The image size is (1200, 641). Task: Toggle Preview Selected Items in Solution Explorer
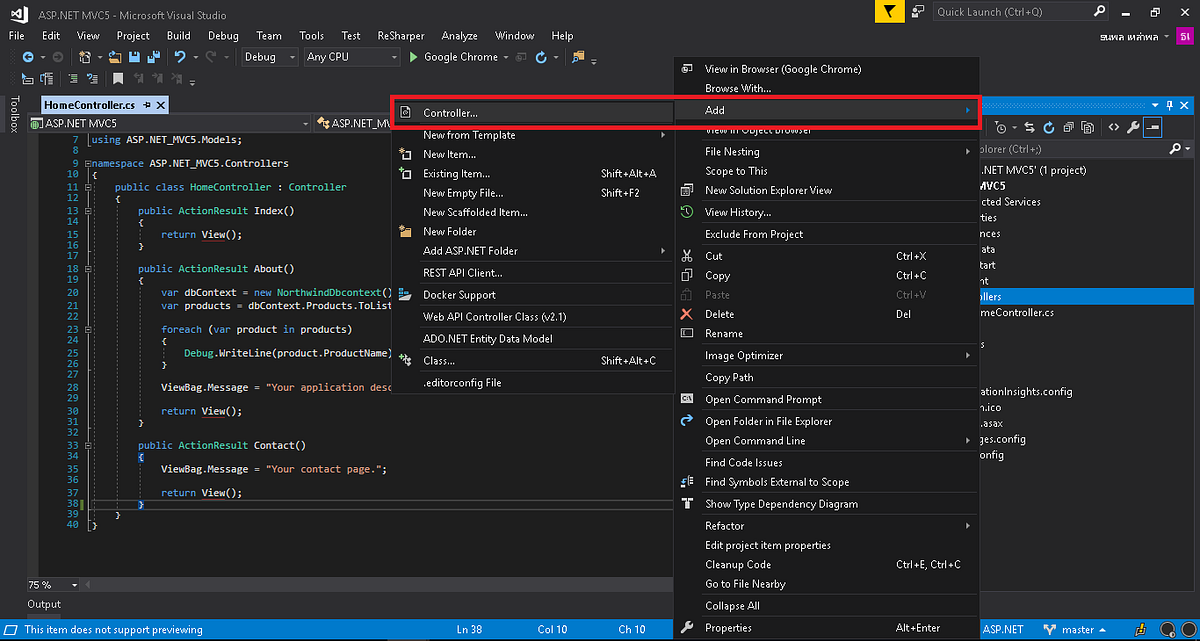point(1154,128)
